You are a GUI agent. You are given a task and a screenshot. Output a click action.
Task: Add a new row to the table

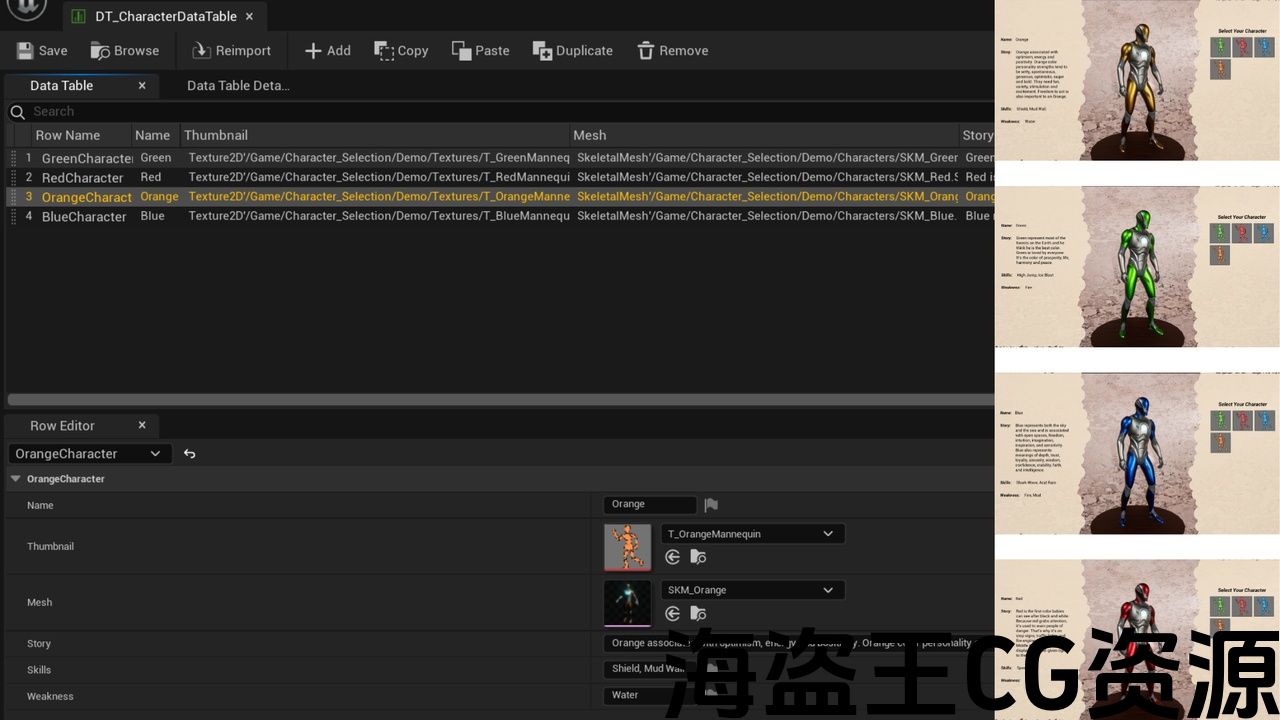point(327,51)
